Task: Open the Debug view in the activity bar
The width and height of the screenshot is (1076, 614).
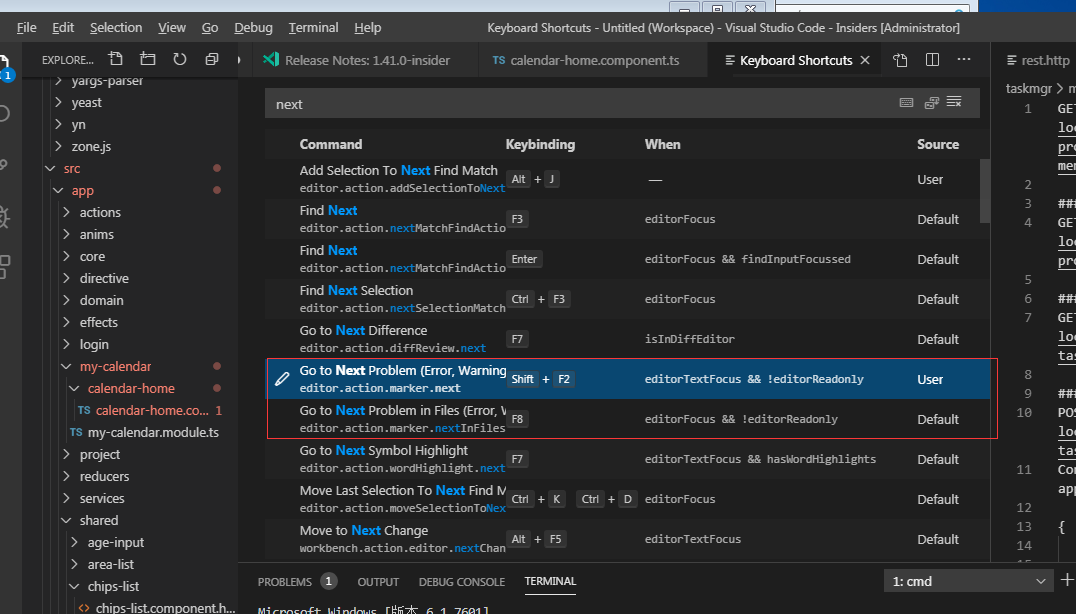Action: coord(4,217)
